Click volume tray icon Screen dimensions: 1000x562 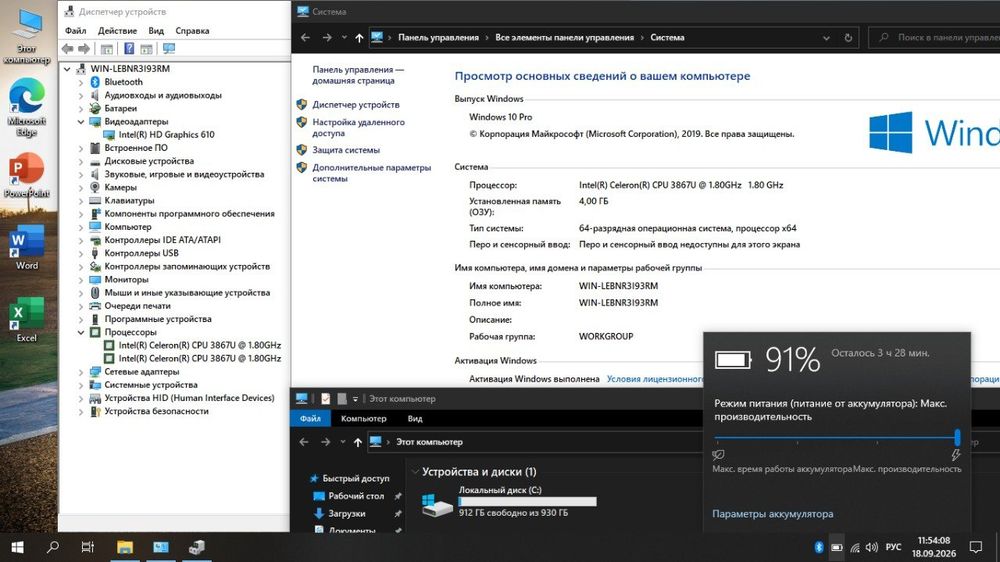(872, 547)
